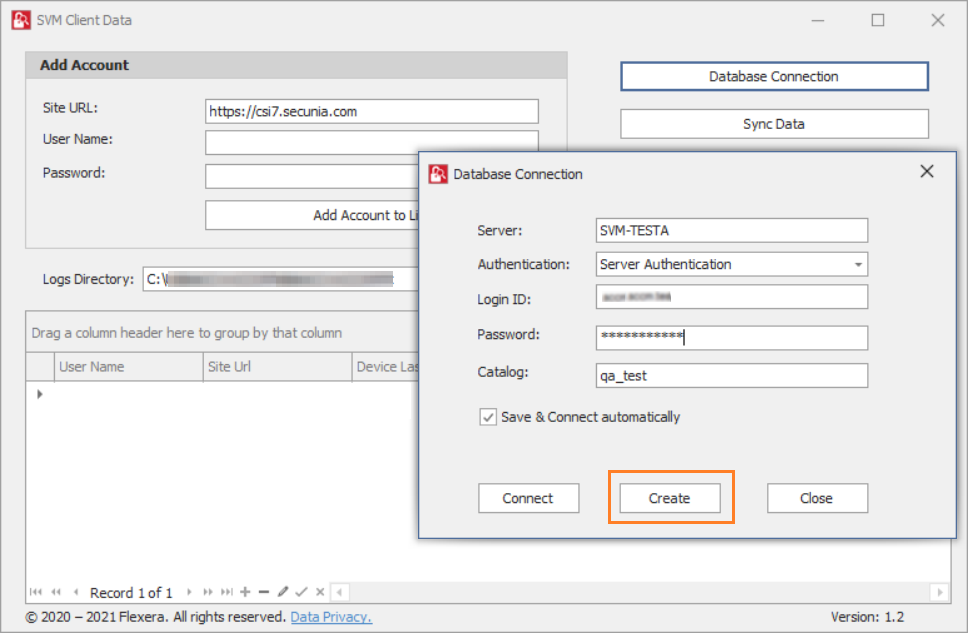The height and width of the screenshot is (633, 968).
Task: Open the Data Privacy link
Action: [331, 617]
